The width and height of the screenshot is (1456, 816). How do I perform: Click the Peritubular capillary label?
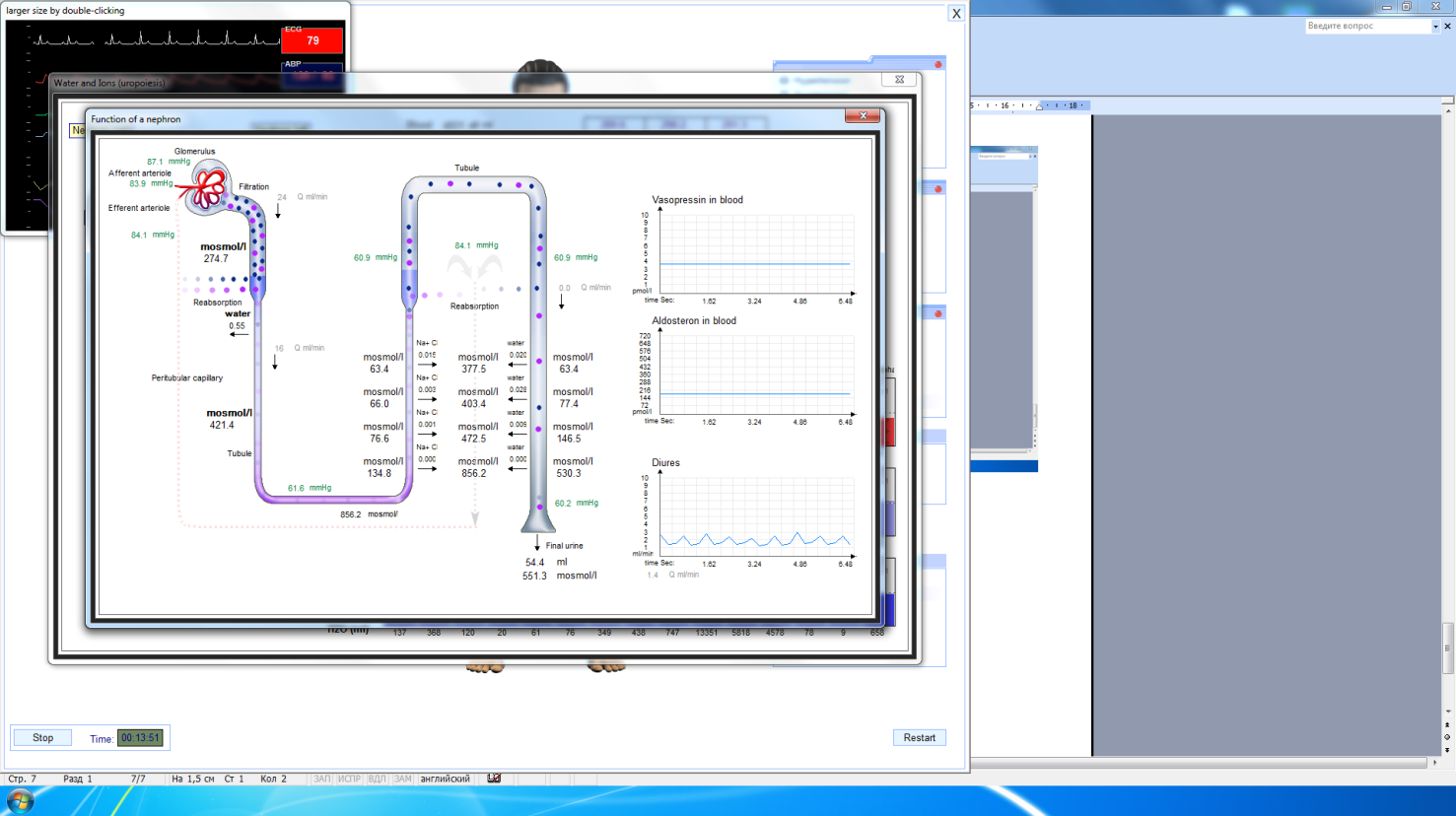click(186, 378)
